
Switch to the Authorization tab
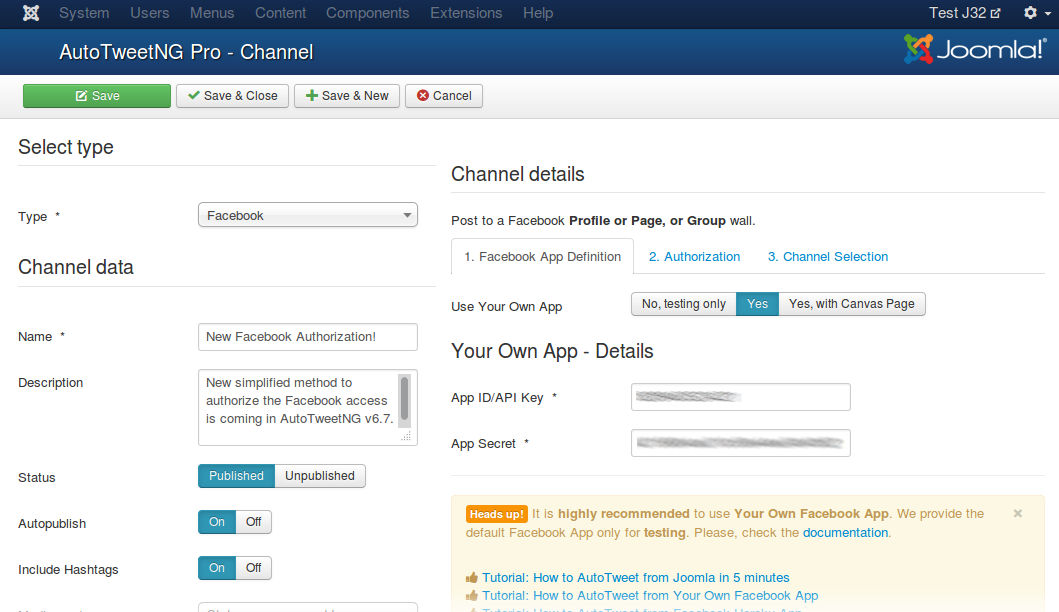pyautogui.click(x=694, y=257)
